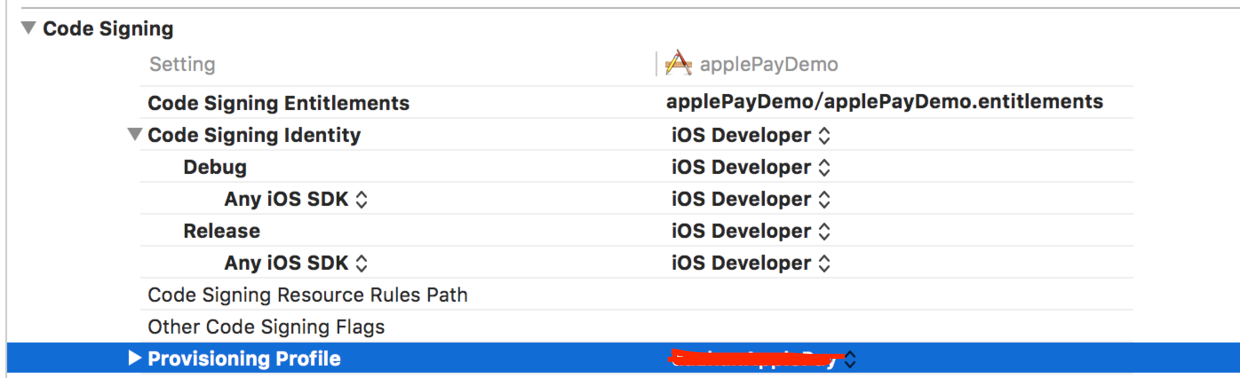Select the Code Signing Entitlements setting
The height and width of the screenshot is (378, 1240).
point(278,103)
